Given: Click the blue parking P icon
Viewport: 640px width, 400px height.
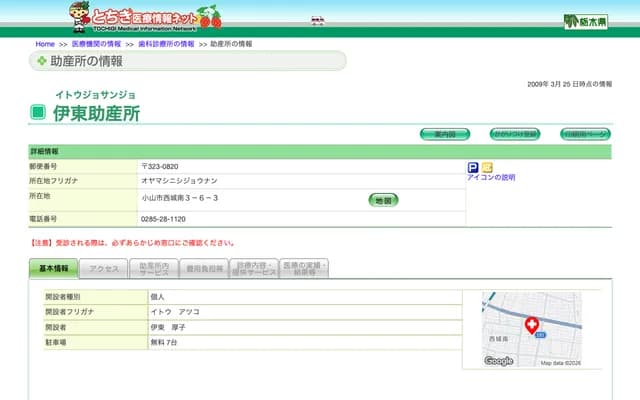Looking at the screenshot, I should [x=473, y=167].
